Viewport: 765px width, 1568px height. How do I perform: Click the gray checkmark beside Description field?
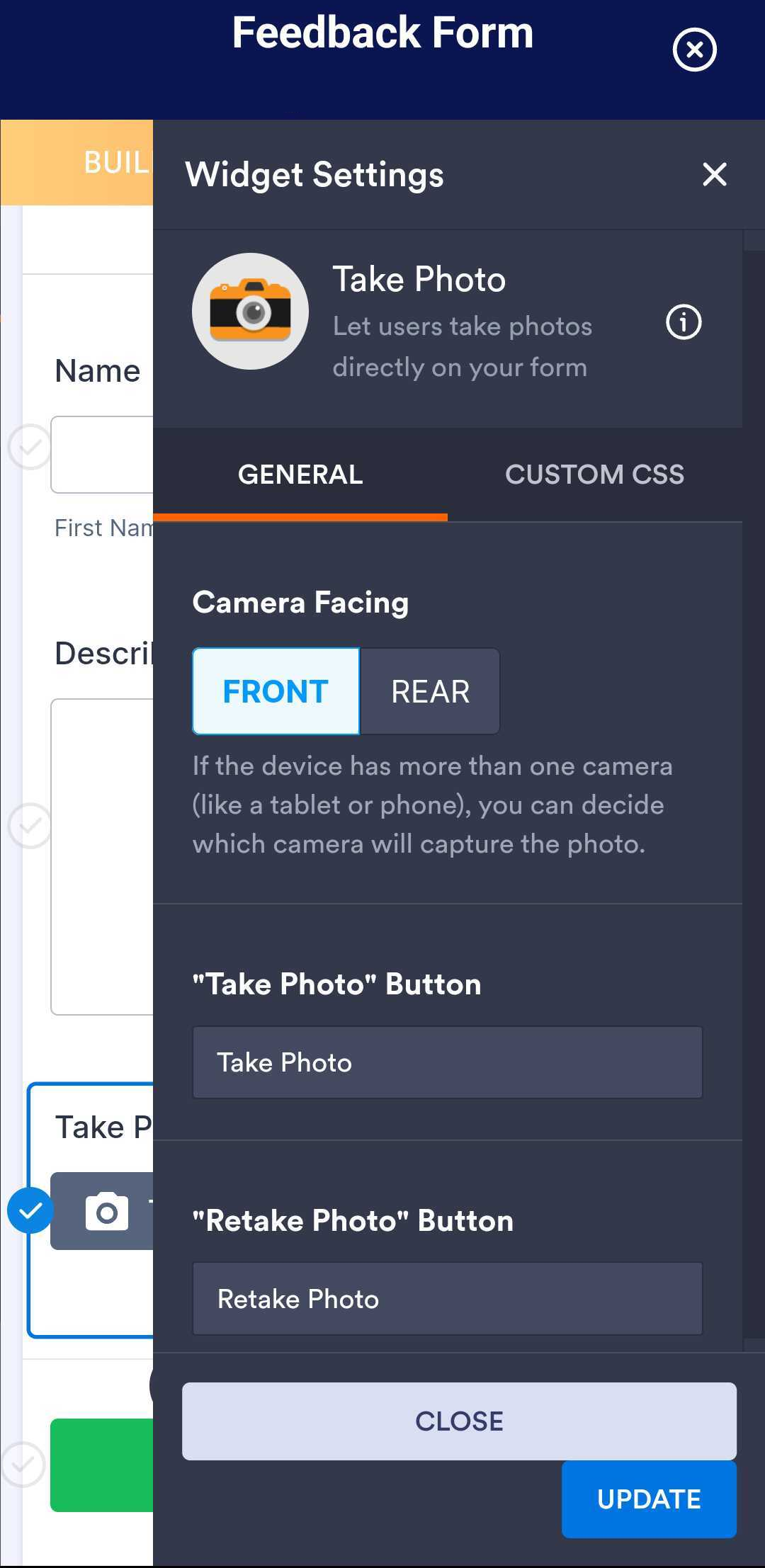coord(29,825)
